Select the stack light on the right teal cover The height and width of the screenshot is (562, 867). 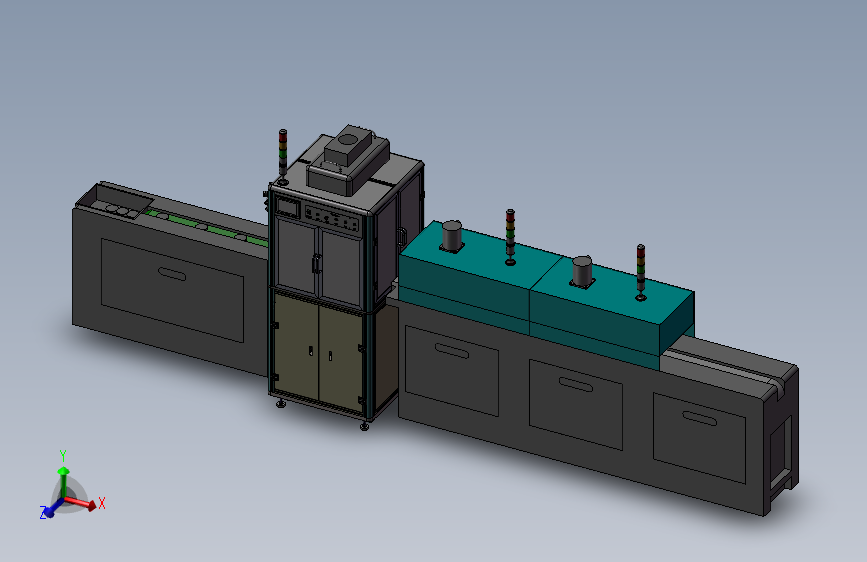640,272
